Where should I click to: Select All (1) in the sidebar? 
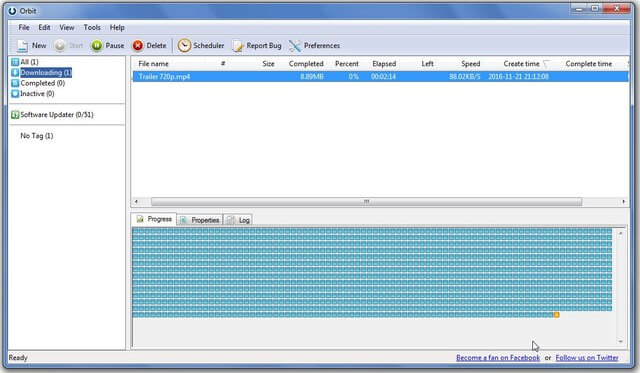pos(29,62)
